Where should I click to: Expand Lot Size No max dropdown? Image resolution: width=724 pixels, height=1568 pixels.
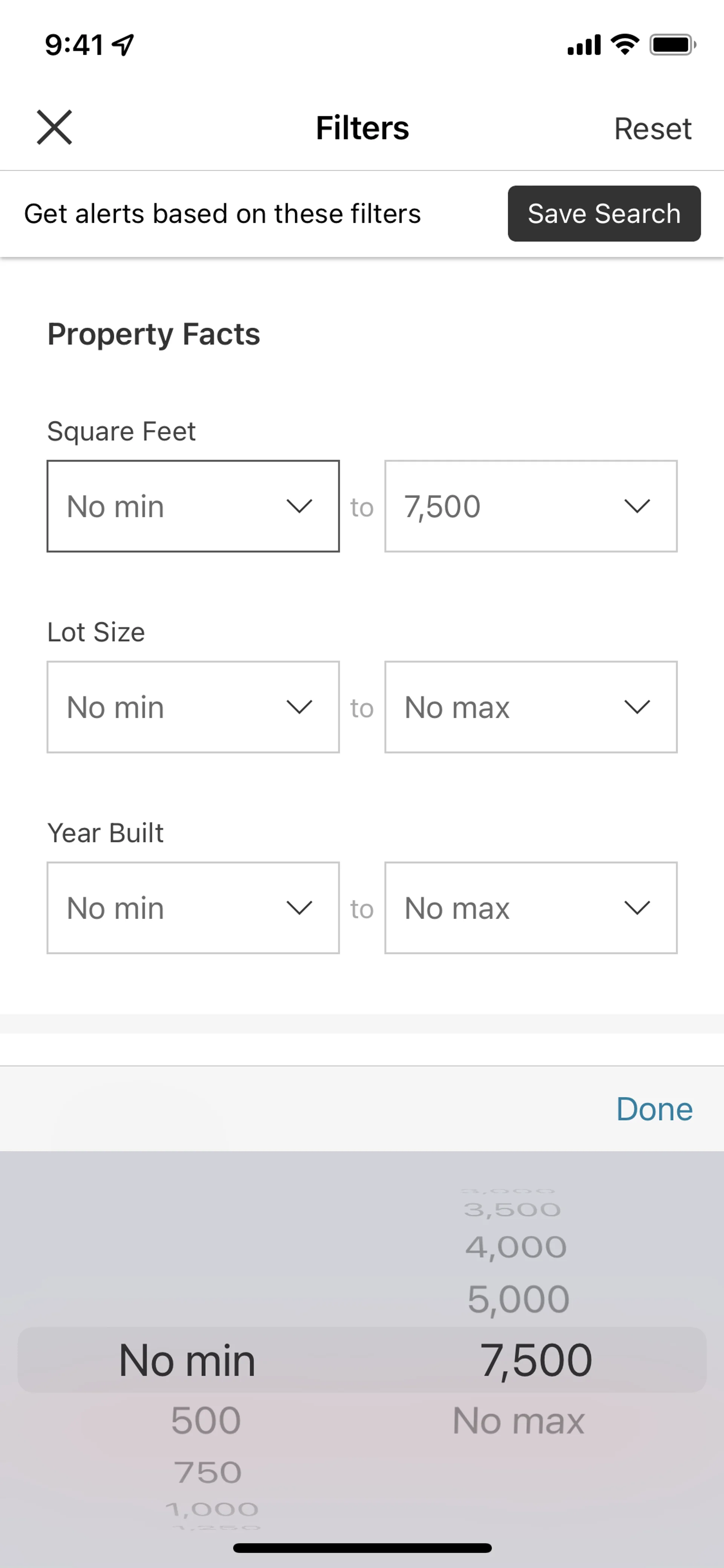pyautogui.click(x=531, y=707)
